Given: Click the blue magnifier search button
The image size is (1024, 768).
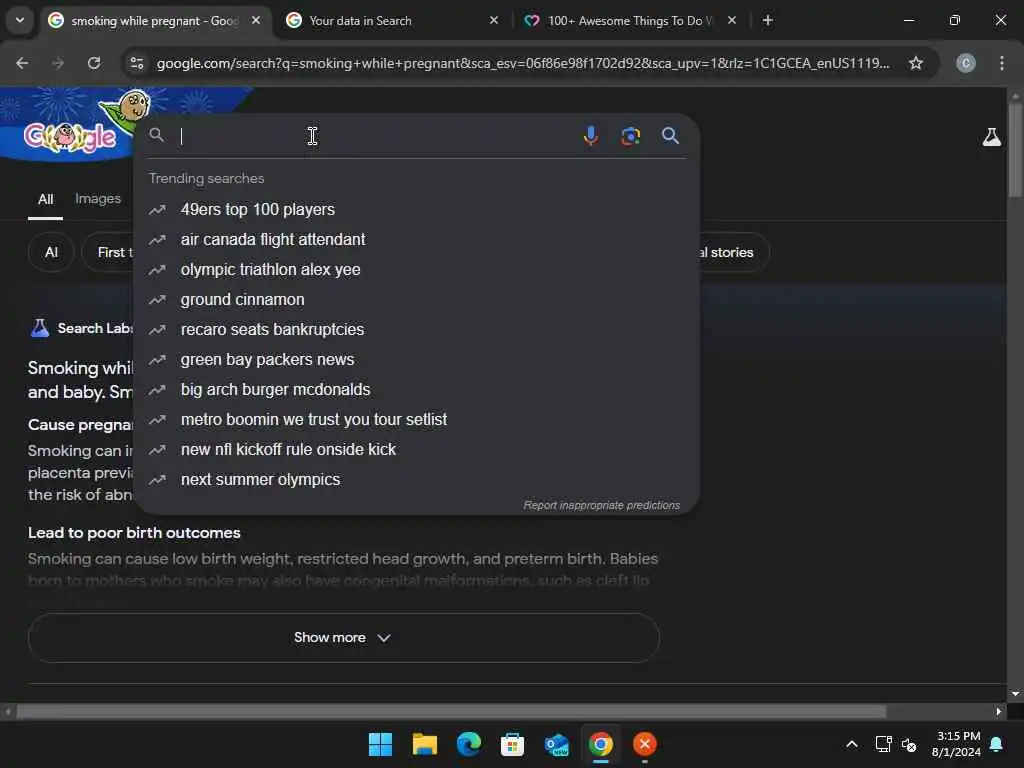Looking at the screenshot, I should pos(670,136).
